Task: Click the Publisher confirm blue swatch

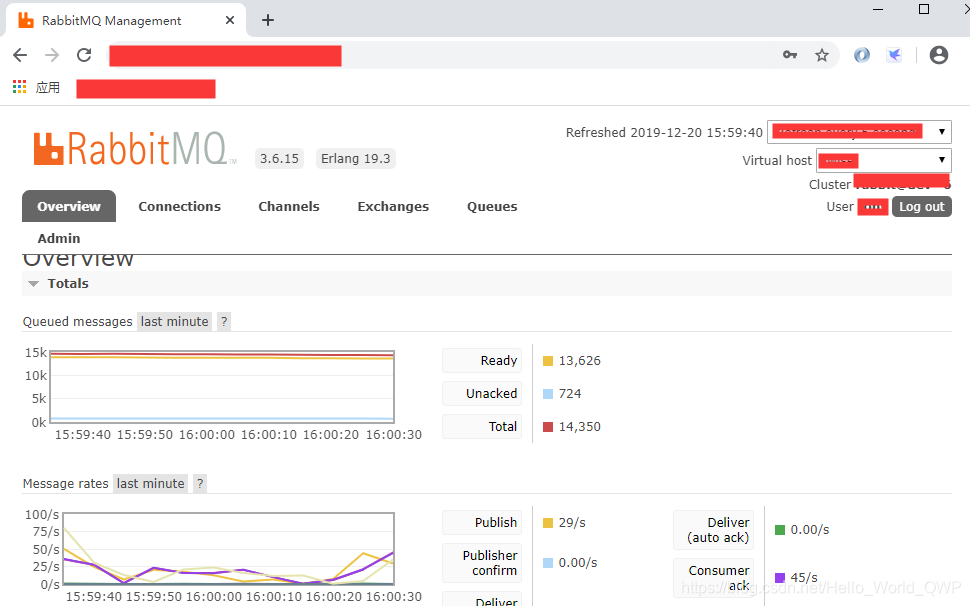Action: (547, 563)
